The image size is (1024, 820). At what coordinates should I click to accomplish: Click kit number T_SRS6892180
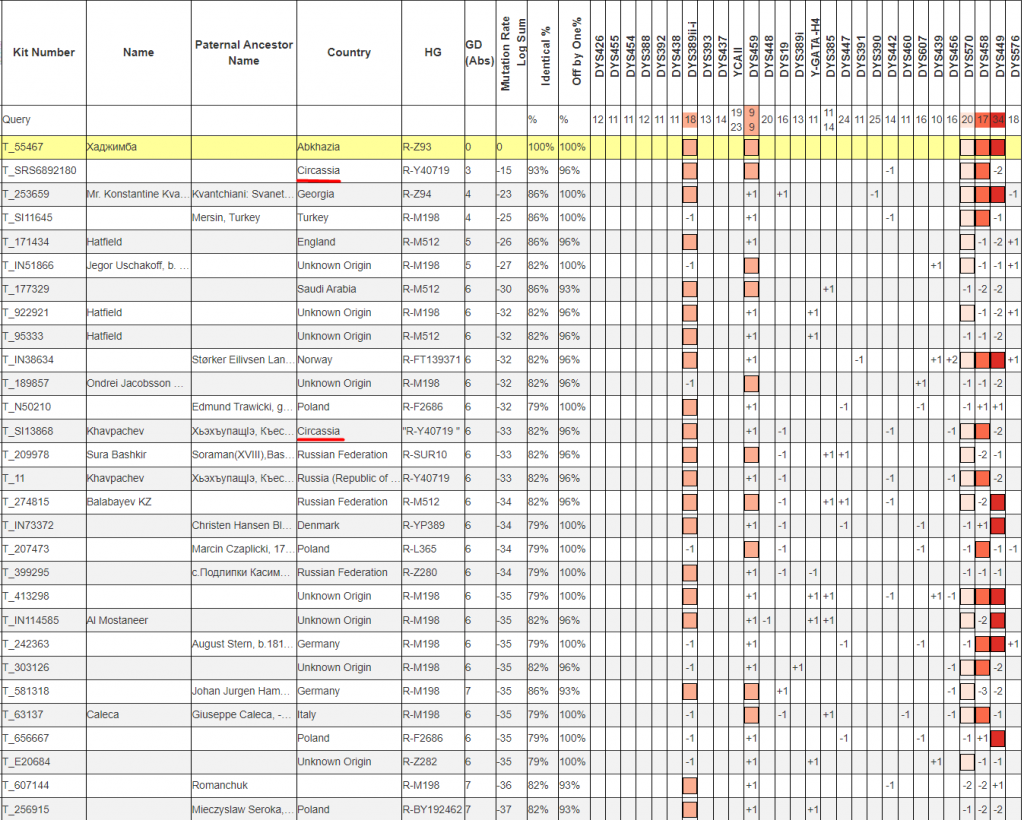pos(39,170)
